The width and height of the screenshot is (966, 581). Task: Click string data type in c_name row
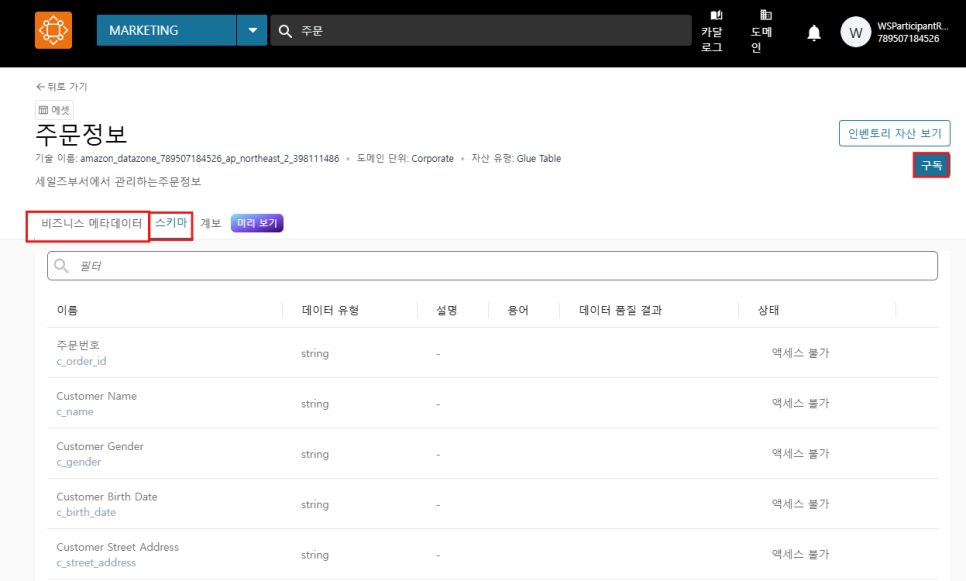[315, 404]
